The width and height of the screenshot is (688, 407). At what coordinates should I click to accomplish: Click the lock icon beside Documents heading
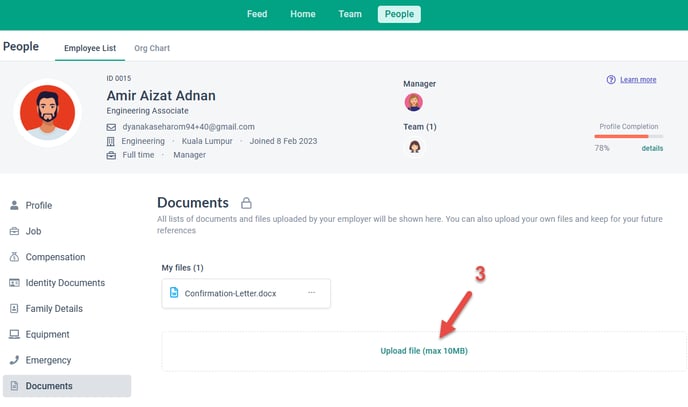pos(246,203)
